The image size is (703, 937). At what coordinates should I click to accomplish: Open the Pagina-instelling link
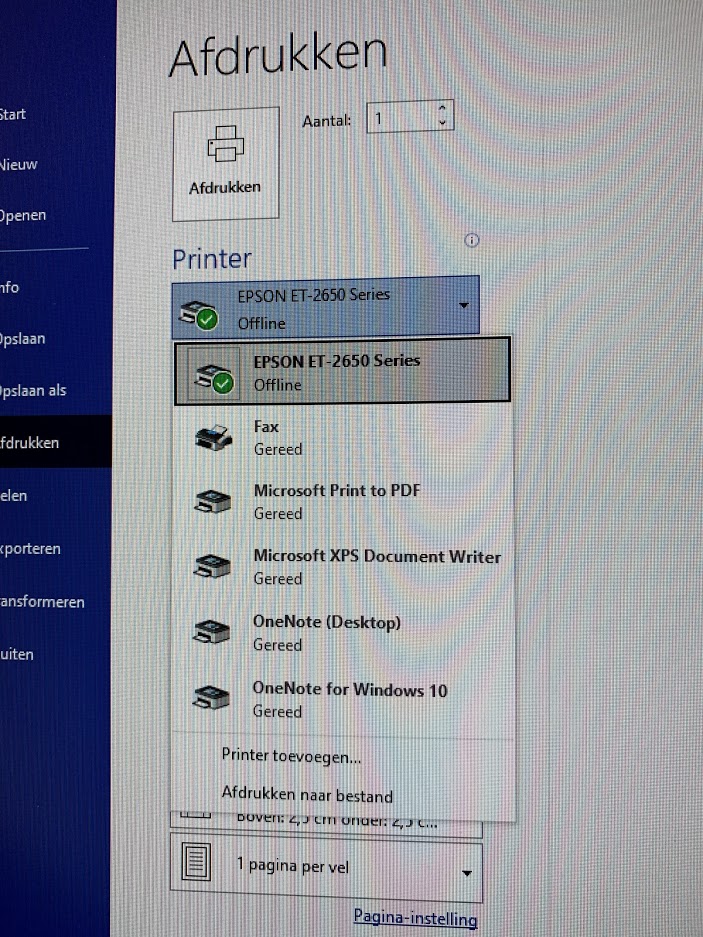coord(415,919)
